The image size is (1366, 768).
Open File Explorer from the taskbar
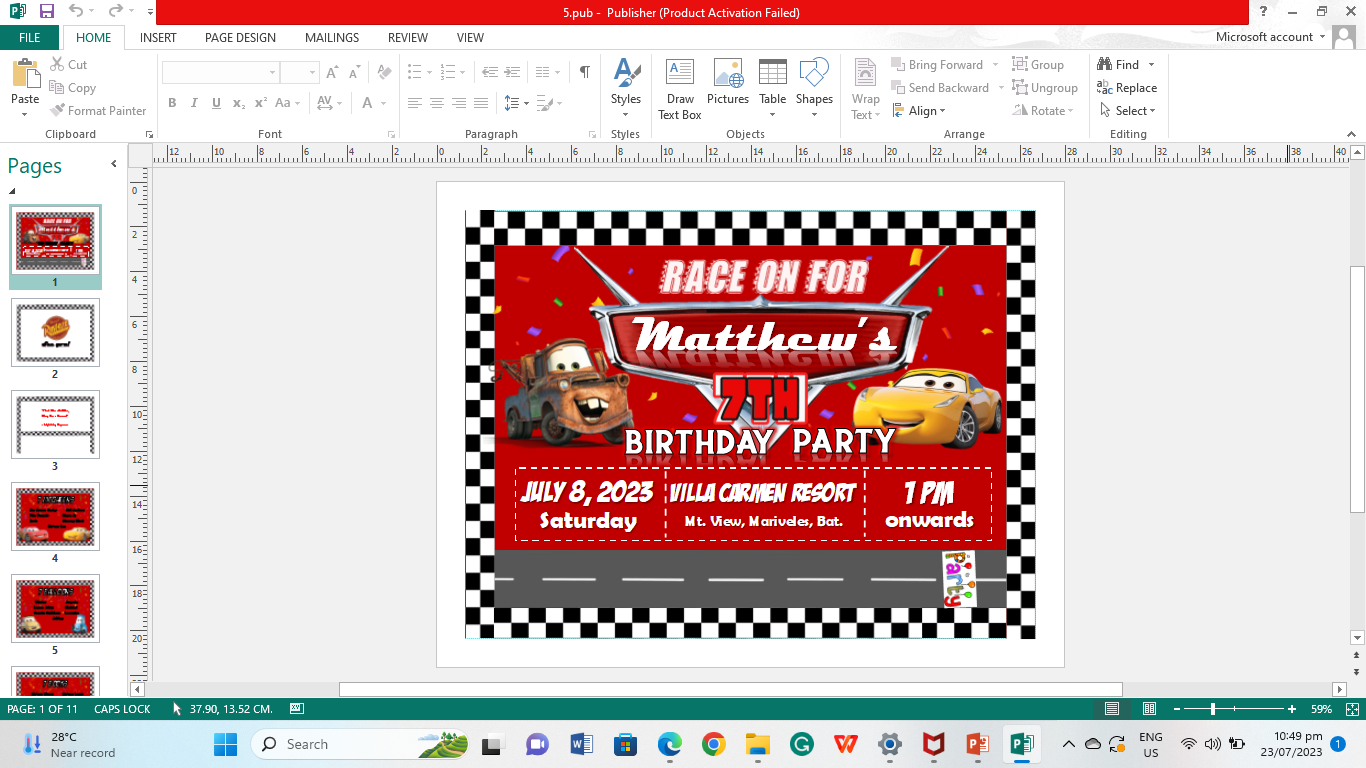click(757, 744)
